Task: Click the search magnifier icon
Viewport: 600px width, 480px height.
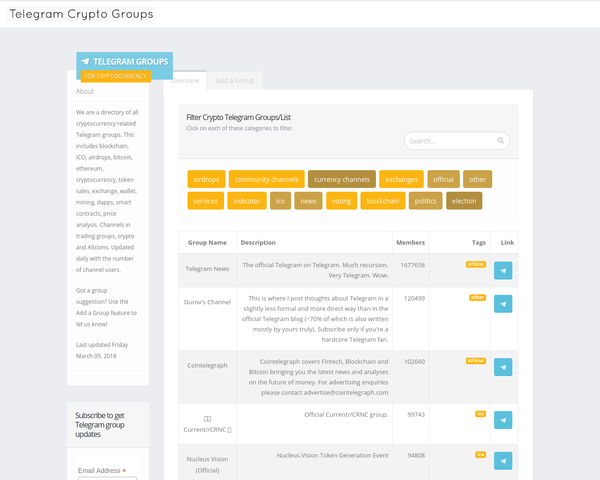Action: (x=501, y=141)
